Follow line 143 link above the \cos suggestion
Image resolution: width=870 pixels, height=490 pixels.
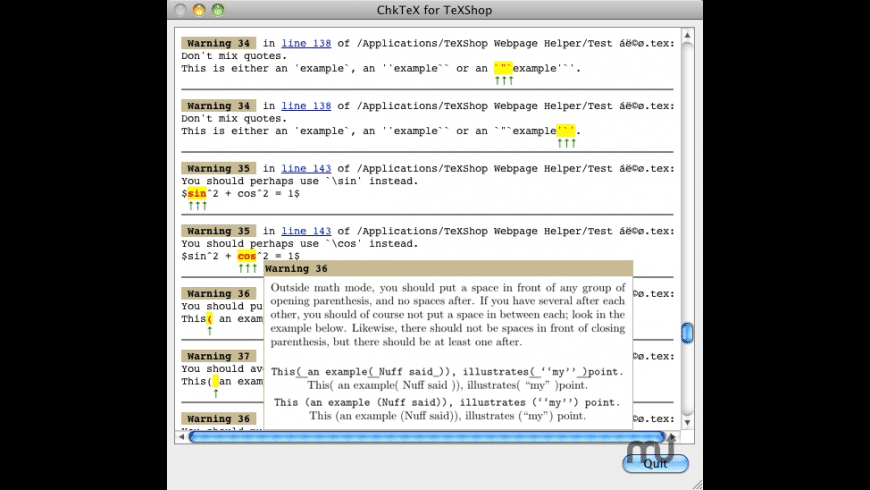point(306,231)
